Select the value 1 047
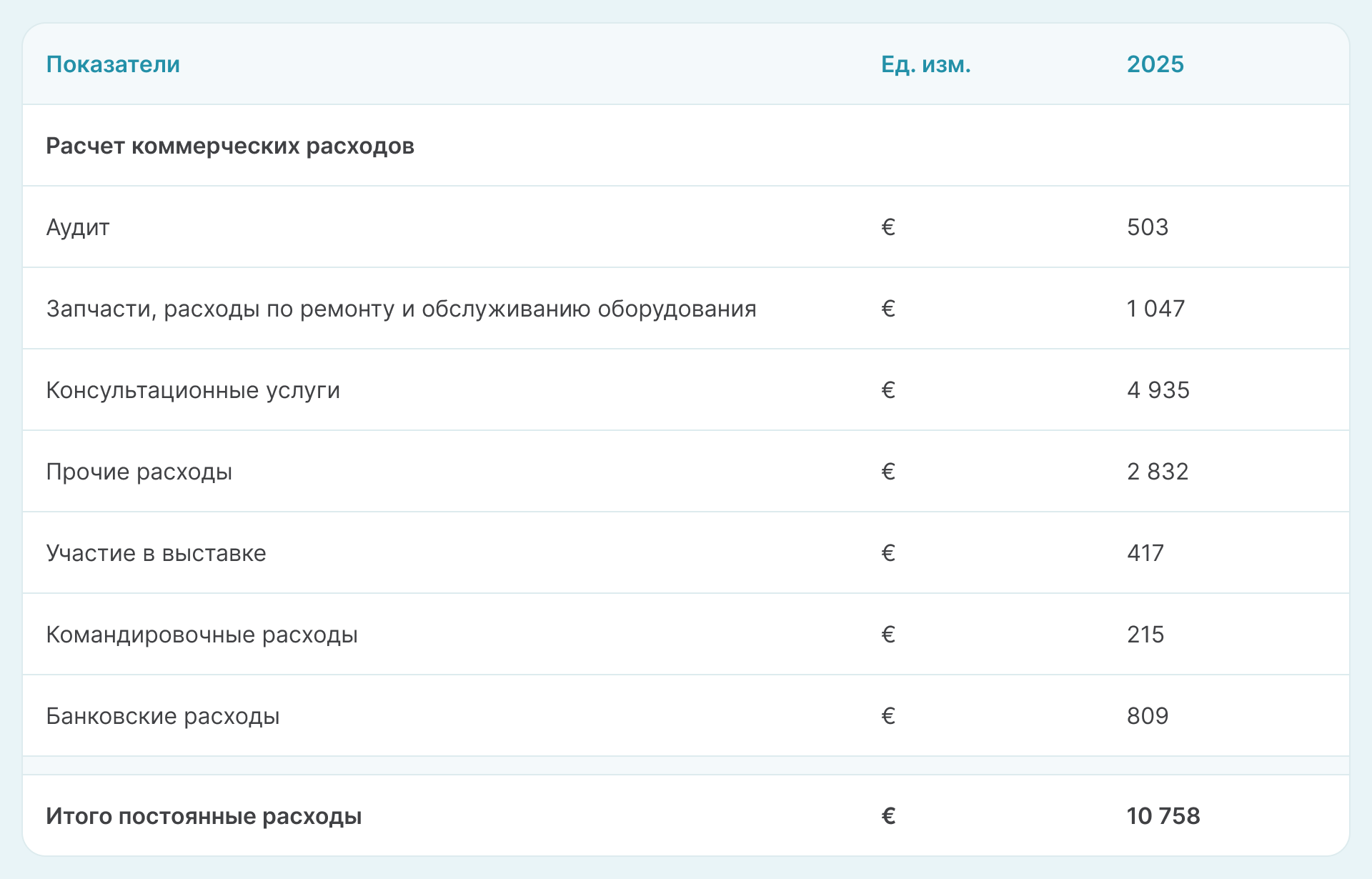The width and height of the screenshot is (1372, 879). (1155, 309)
